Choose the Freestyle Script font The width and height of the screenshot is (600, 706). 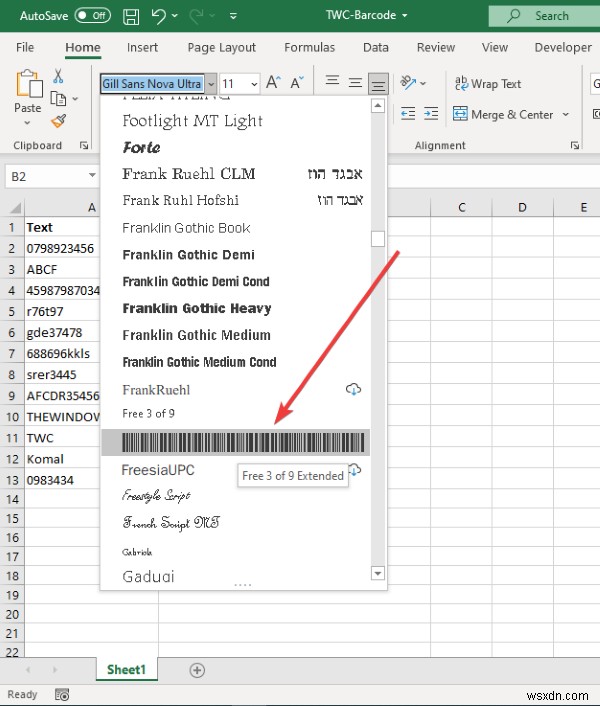[x=156, y=496]
